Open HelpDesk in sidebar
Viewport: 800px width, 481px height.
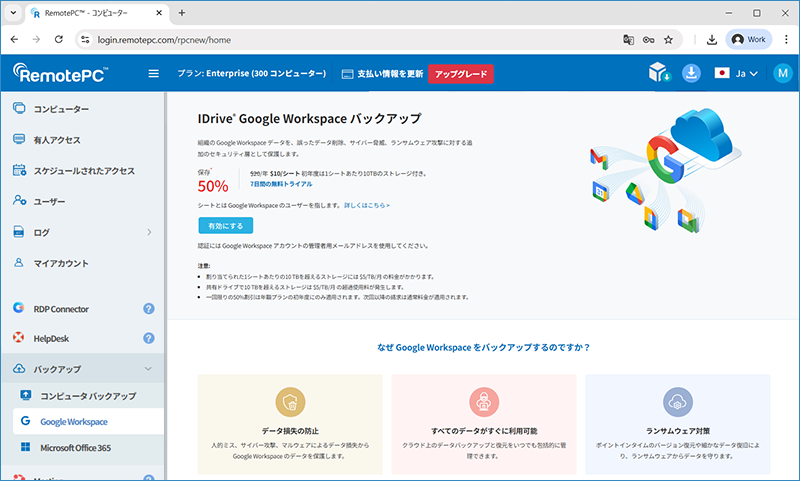(x=51, y=339)
